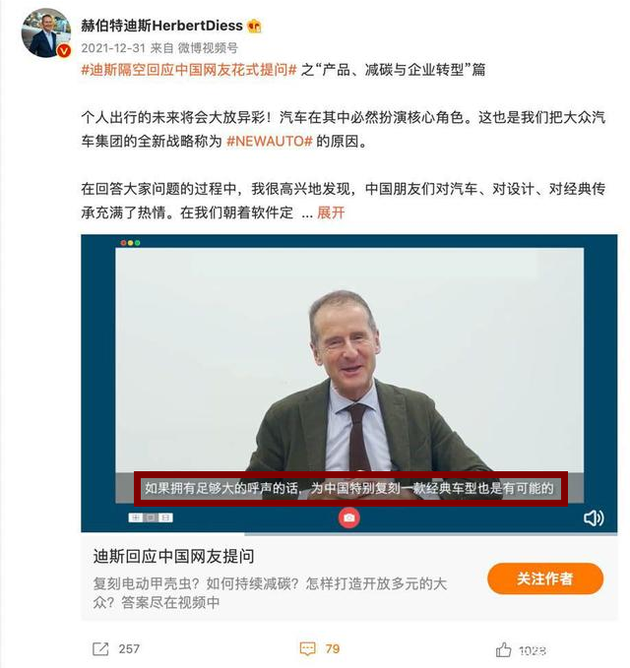The image size is (630, 668).
Task: Like the post with thumbs-up icon
Action: click(x=503, y=649)
